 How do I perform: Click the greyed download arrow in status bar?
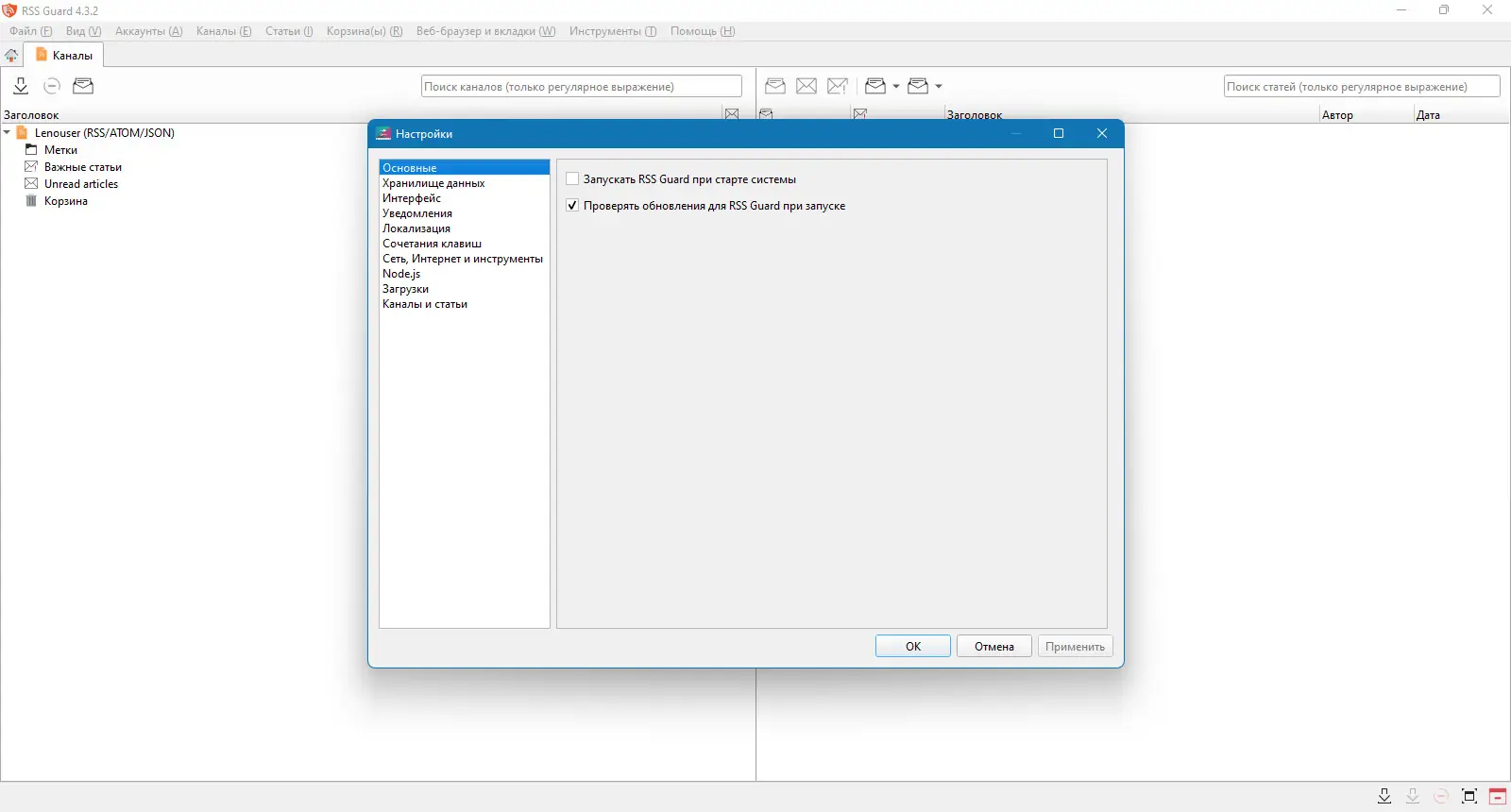[x=1413, y=796]
